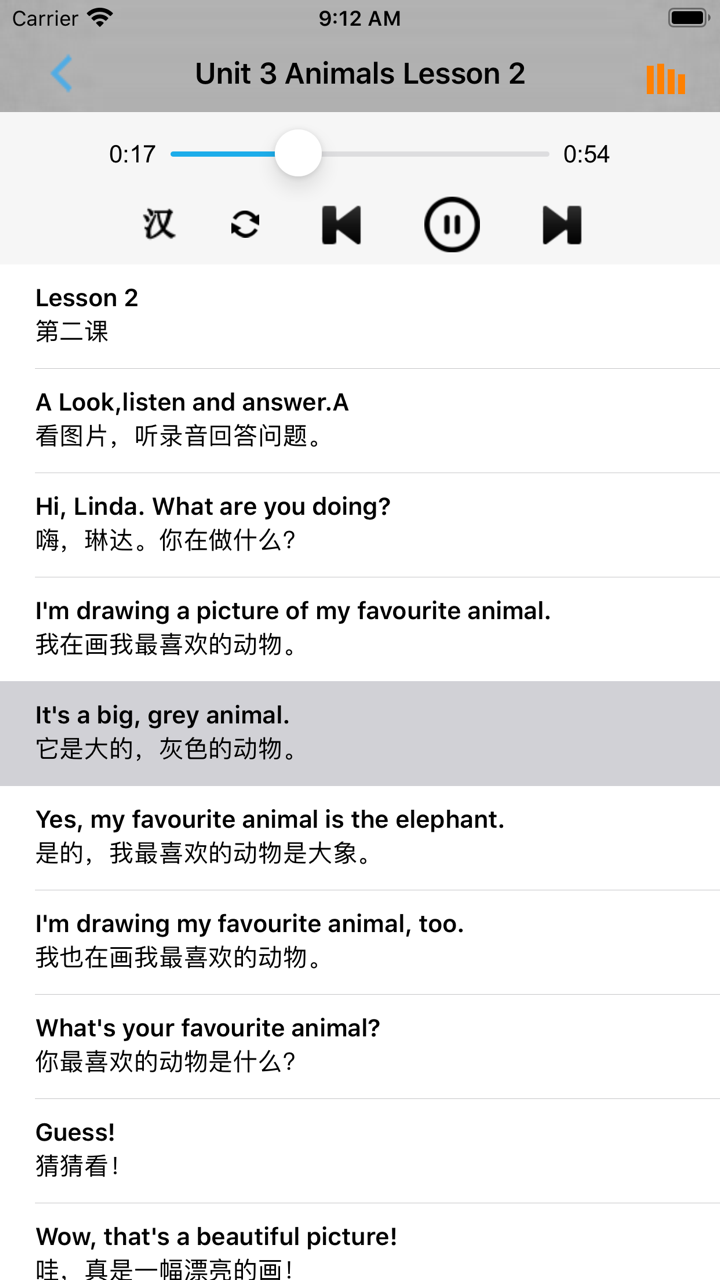Click the battery icon in status bar
The width and height of the screenshot is (720, 1280).
pos(688,18)
